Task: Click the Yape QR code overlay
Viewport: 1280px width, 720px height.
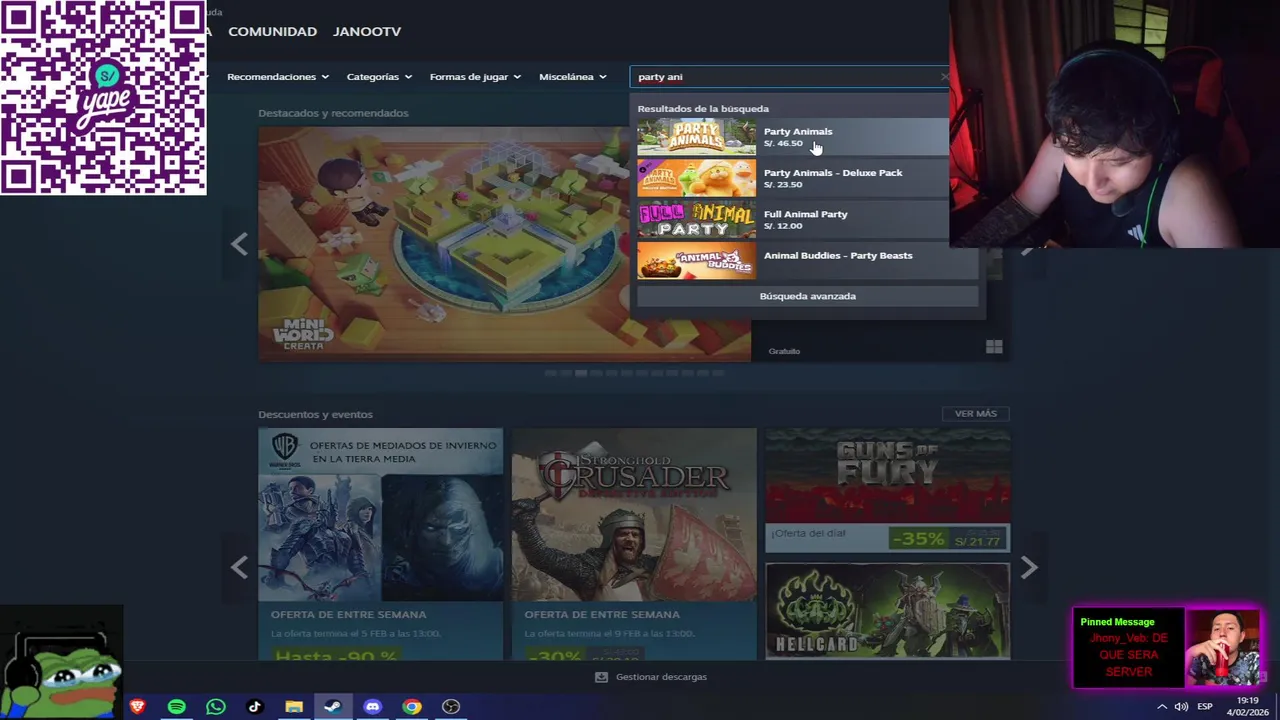Action: click(103, 97)
